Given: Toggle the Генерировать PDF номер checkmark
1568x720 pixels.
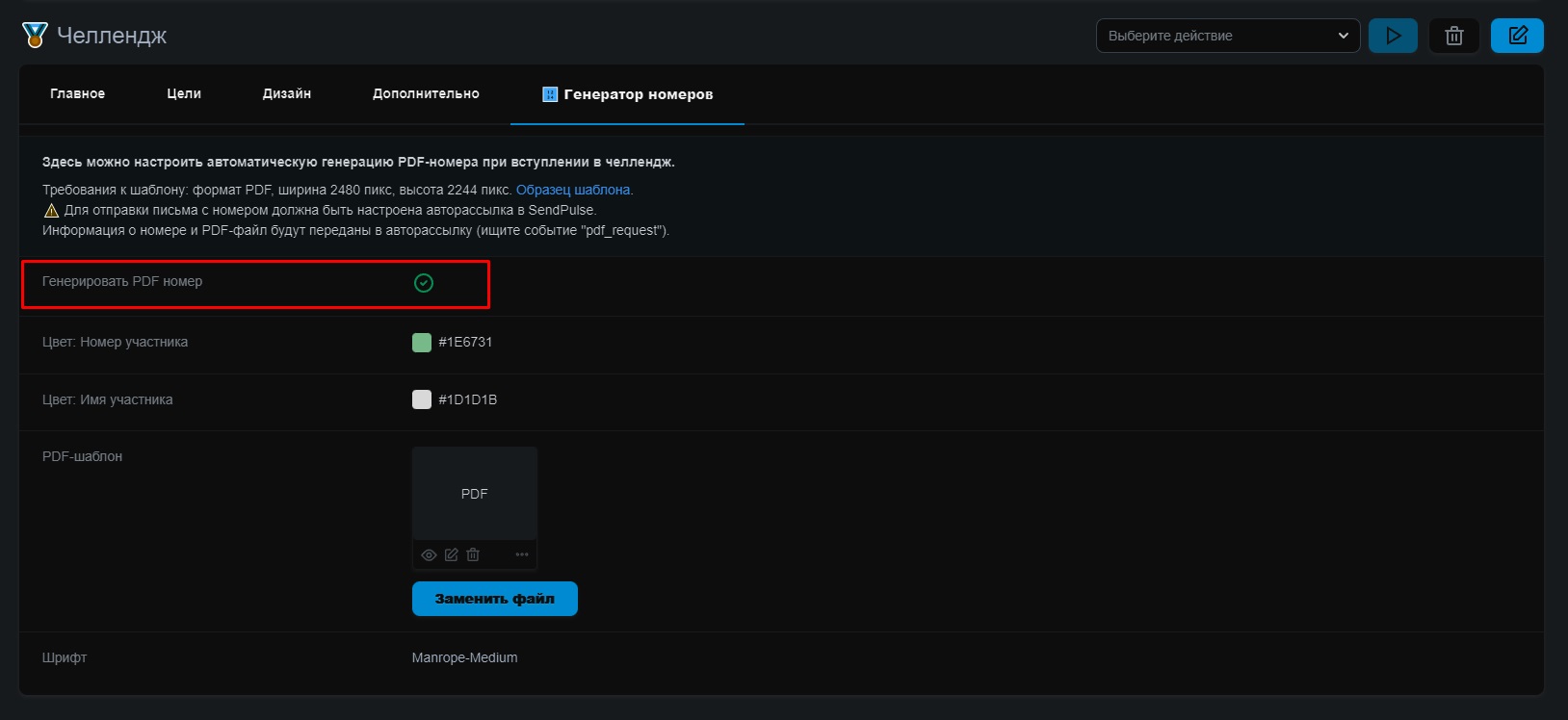Looking at the screenshot, I should 424,283.
